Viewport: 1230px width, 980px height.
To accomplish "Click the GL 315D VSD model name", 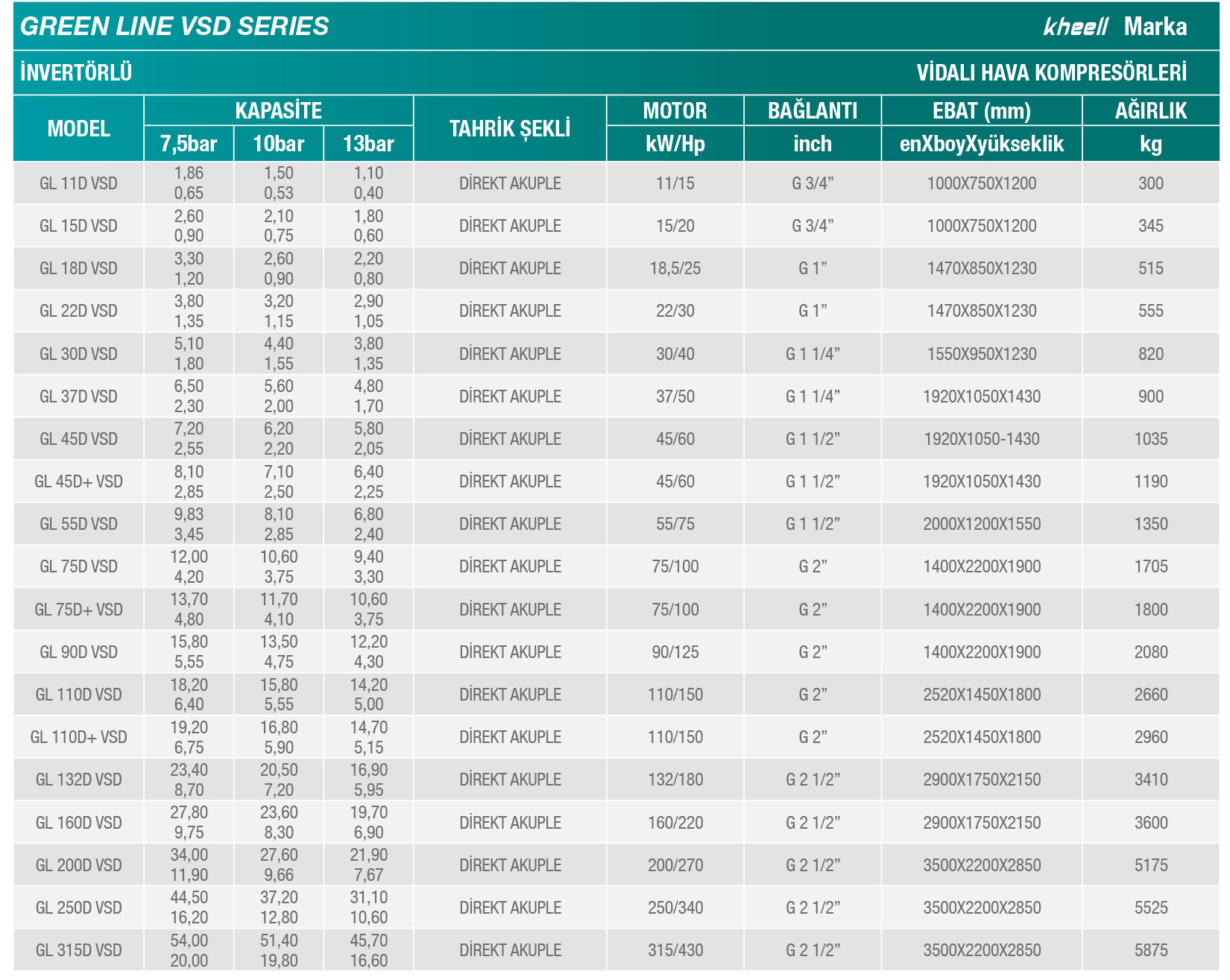I will (x=78, y=950).
